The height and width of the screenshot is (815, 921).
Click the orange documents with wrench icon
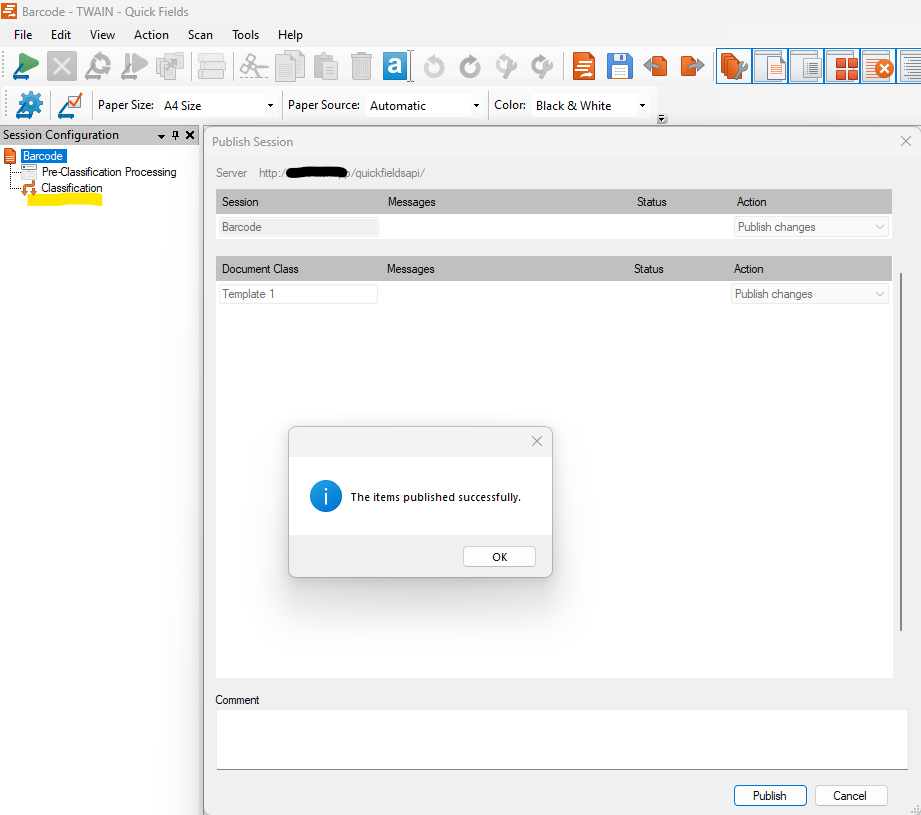point(734,67)
